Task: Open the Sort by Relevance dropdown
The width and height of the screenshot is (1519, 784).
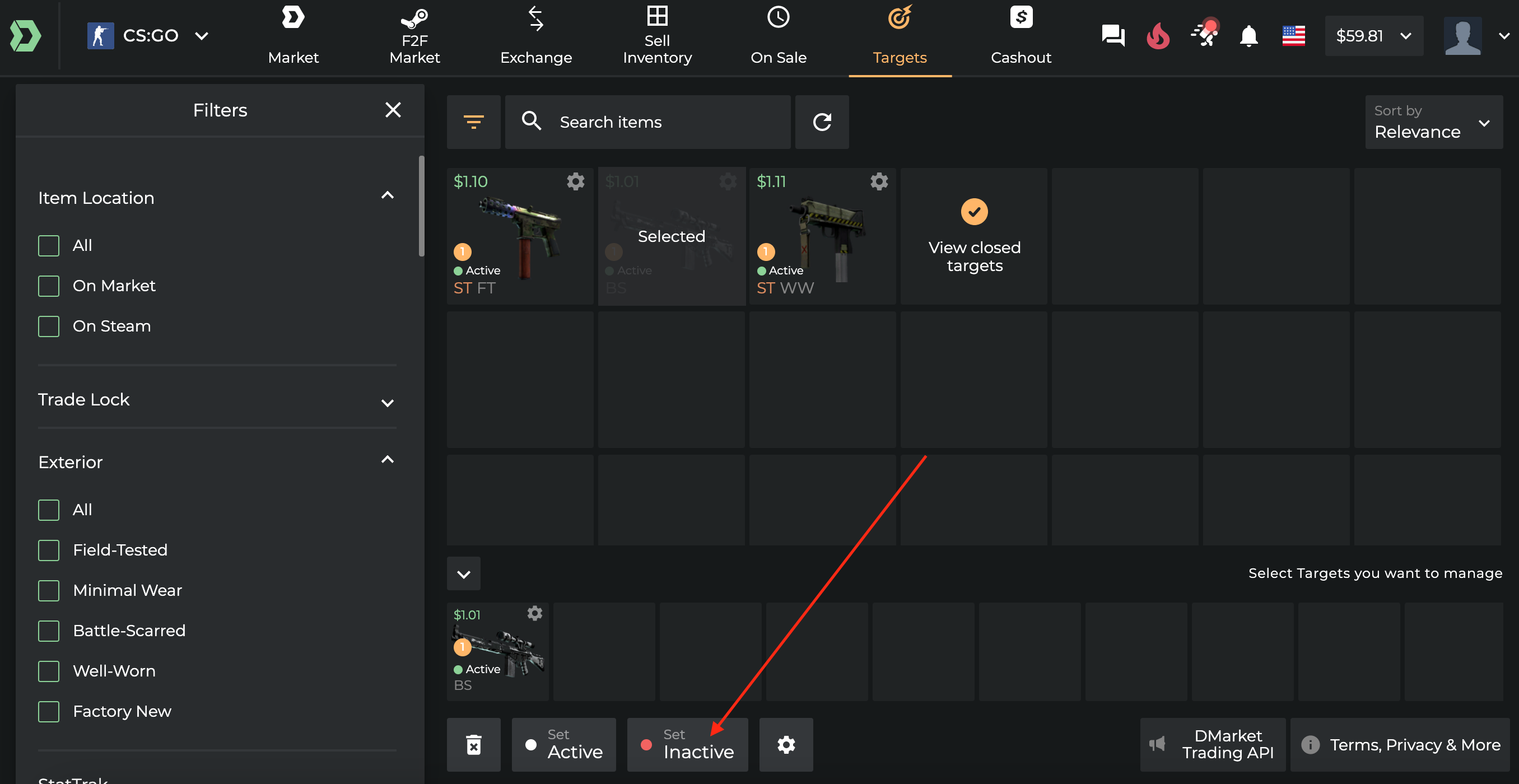Action: click(x=1433, y=122)
